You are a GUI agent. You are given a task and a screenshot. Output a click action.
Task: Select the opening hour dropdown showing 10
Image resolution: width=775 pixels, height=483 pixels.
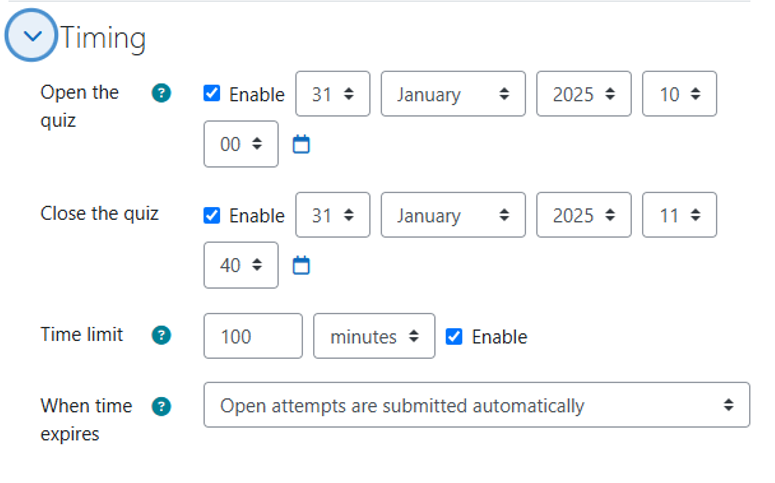click(679, 94)
